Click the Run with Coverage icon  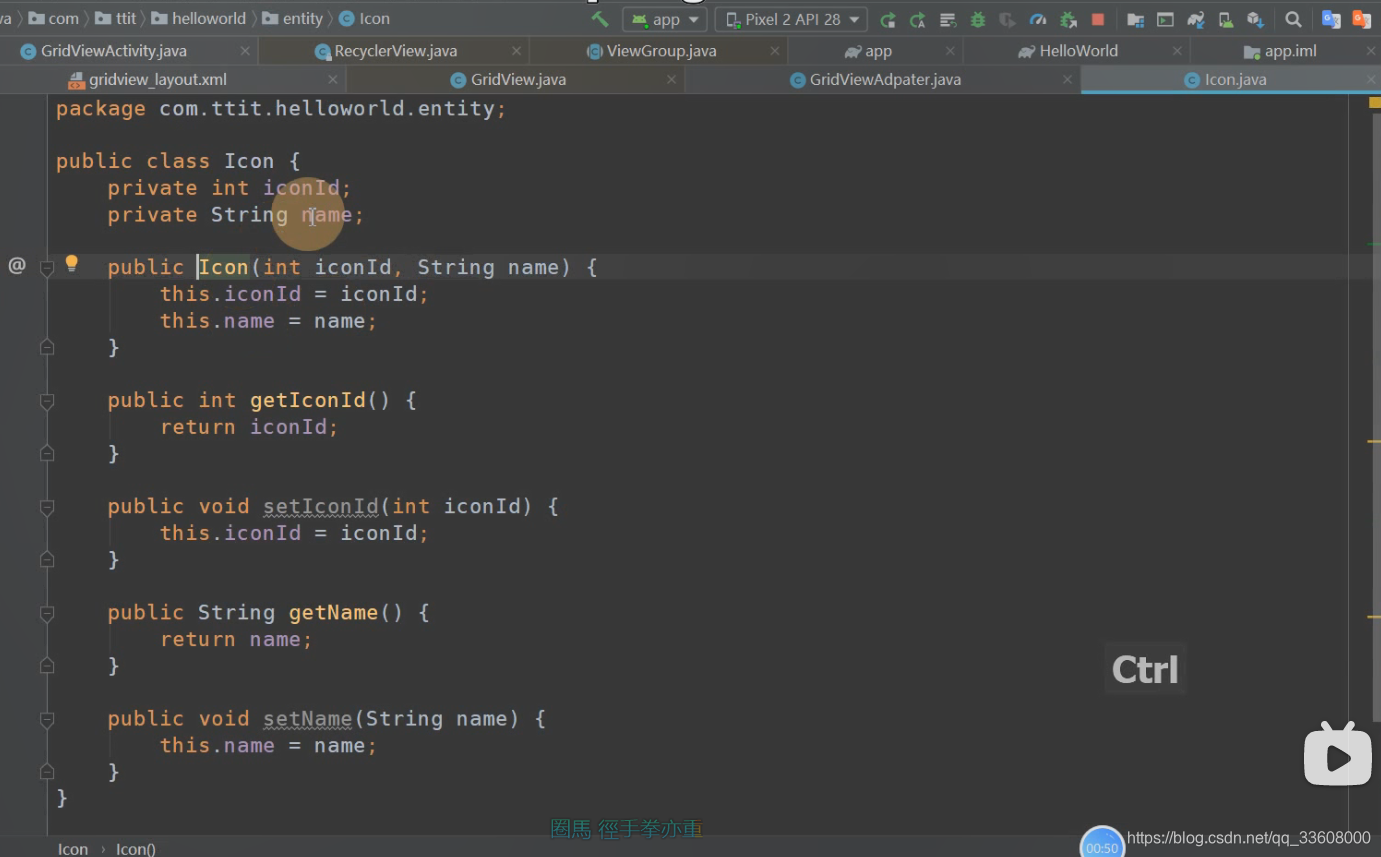click(x=1008, y=19)
